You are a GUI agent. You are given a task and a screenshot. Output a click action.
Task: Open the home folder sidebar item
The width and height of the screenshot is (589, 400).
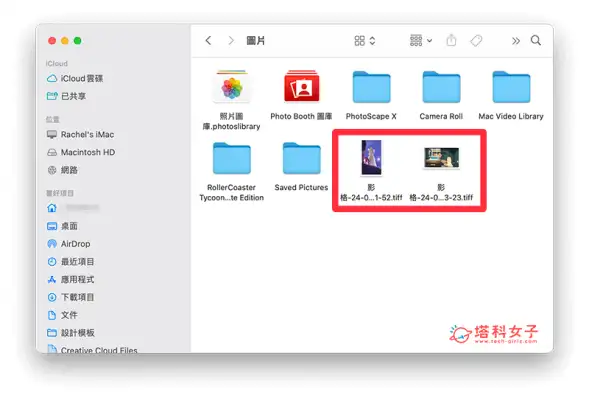click(73, 208)
